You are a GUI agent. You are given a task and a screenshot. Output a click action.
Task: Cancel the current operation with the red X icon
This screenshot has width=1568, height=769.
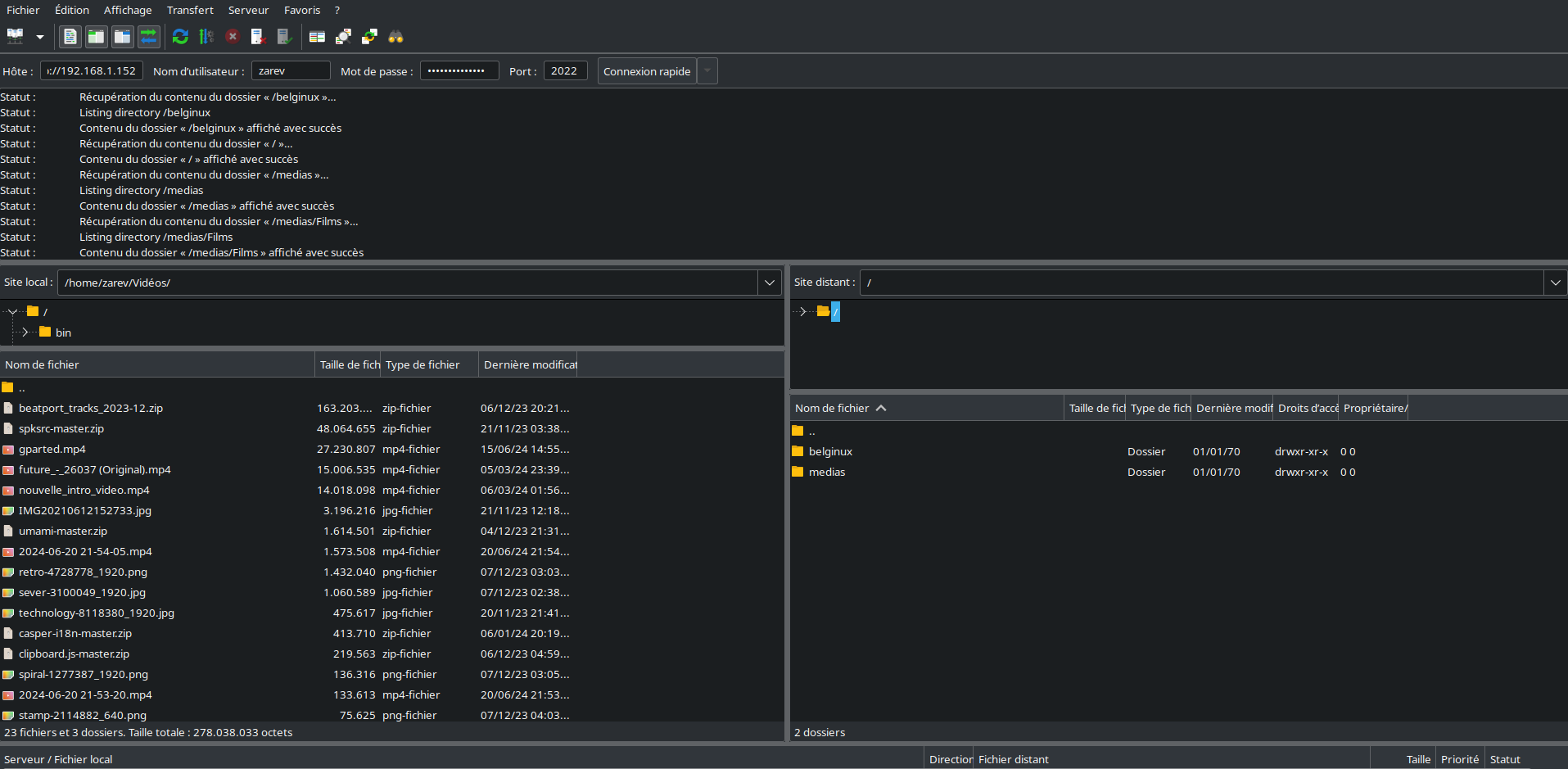coord(233,37)
